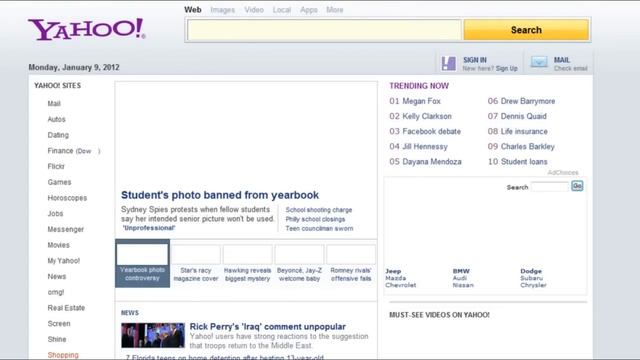Click trending topic Student loans

tap(524, 162)
